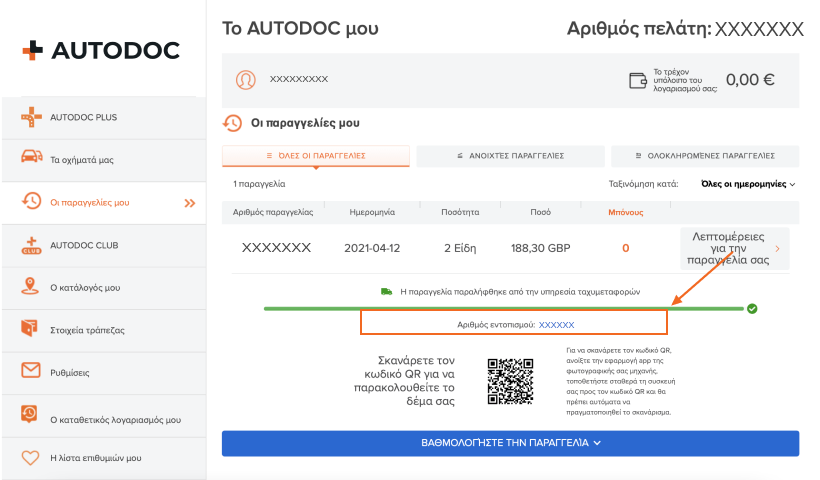820x480 pixels.
Task: Click the green checkmark at progress bar end
Action: pyautogui.click(x=752, y=308)
